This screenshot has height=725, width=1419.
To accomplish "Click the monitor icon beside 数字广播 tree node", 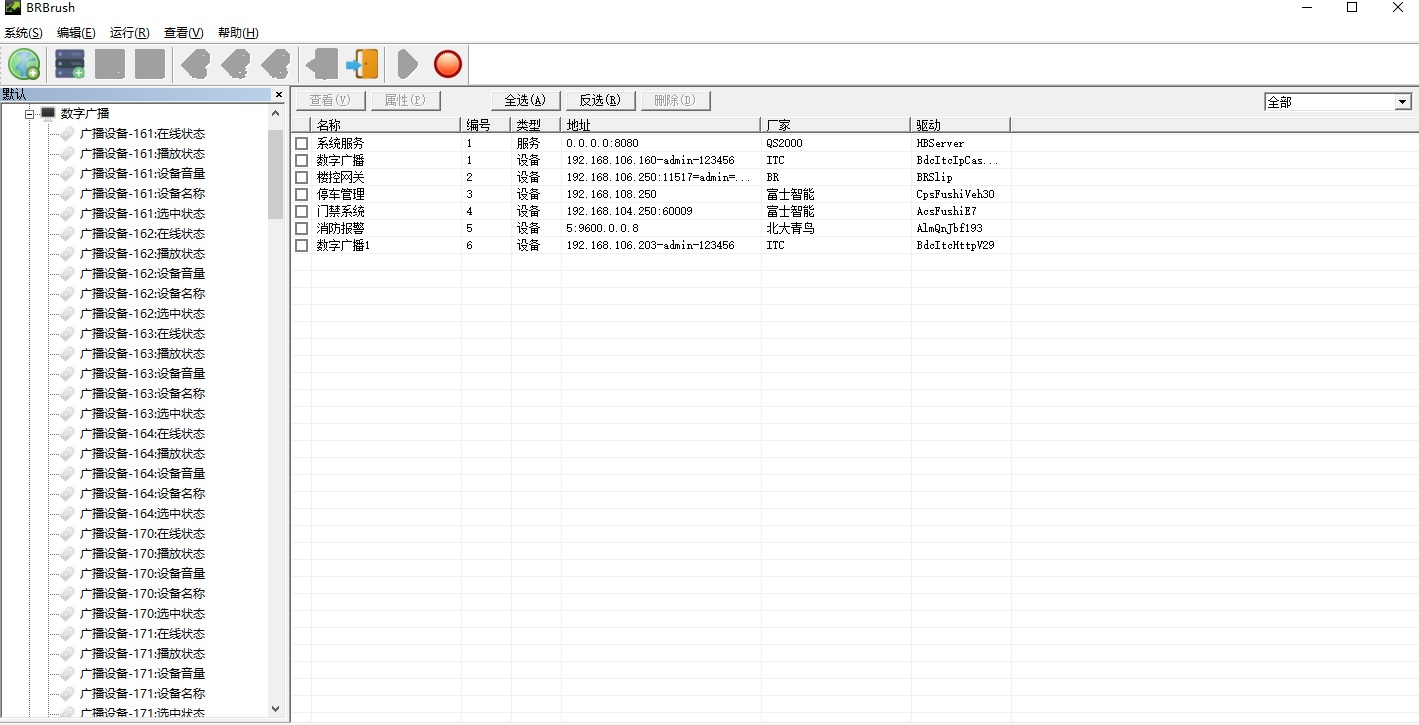I will (48, 113).
